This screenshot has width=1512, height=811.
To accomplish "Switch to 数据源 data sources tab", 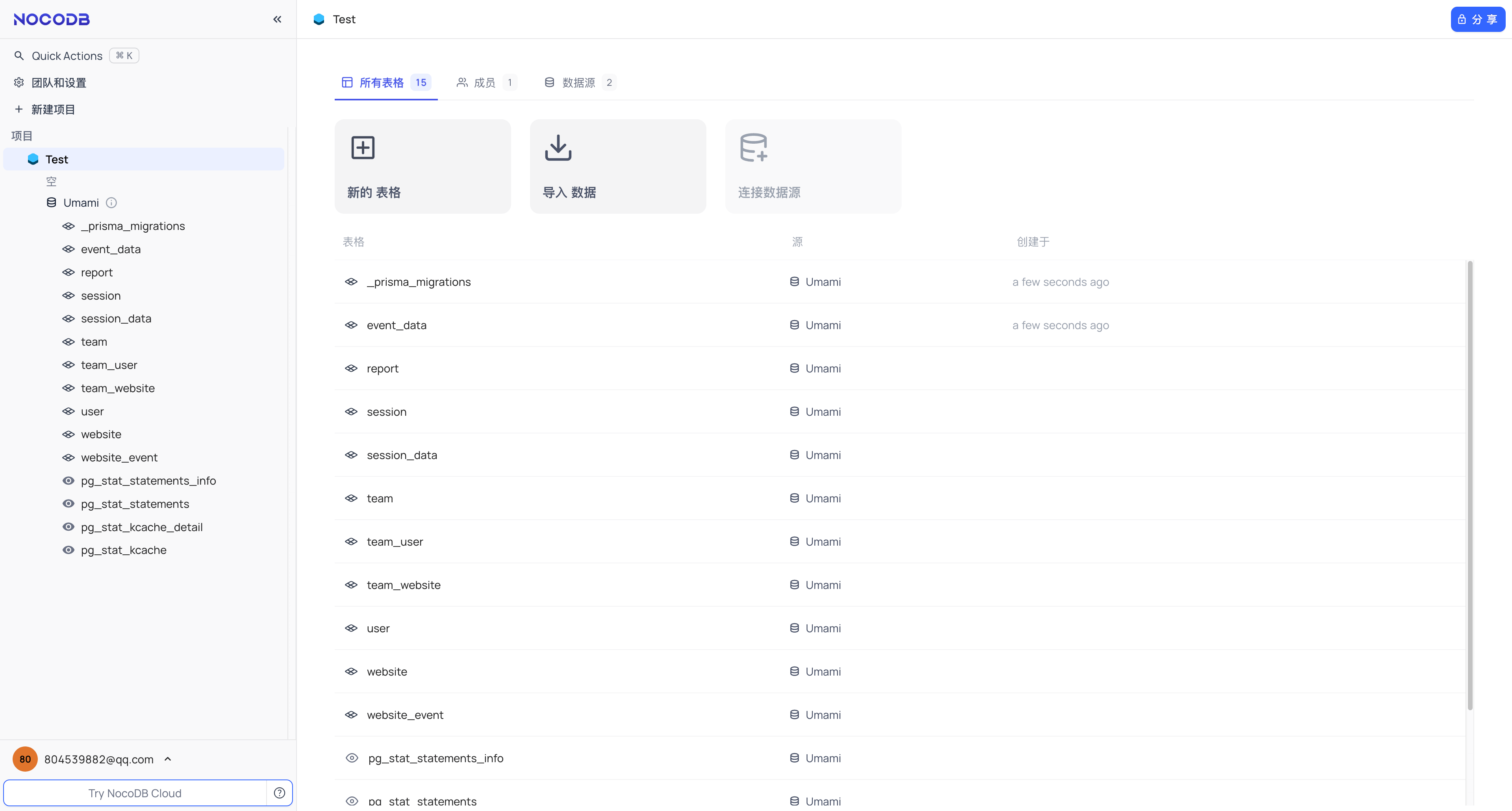I will tap(579, 83).
